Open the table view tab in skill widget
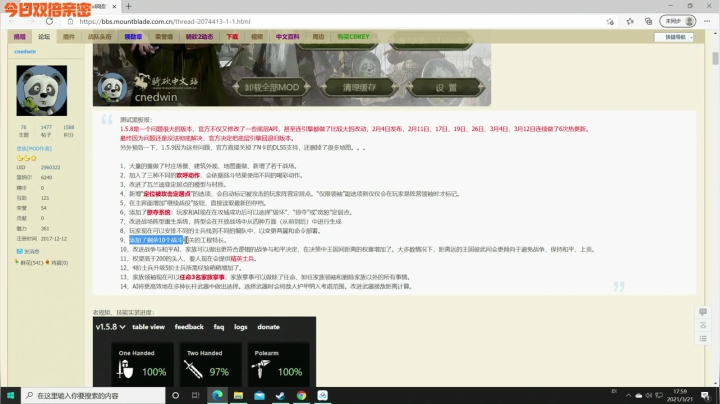The width and height of the screenshot is (720, 404). pyautogui.click(x=148, y=327)
